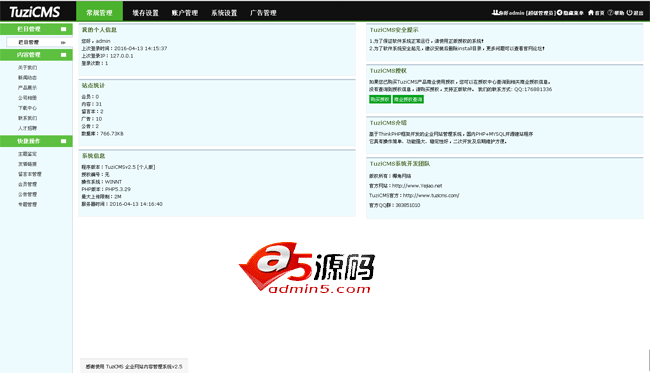The width and height of the screenshot is (650, 373).
Task: Log out with the 退出 power icon
Action: click(x=629, y=13)
